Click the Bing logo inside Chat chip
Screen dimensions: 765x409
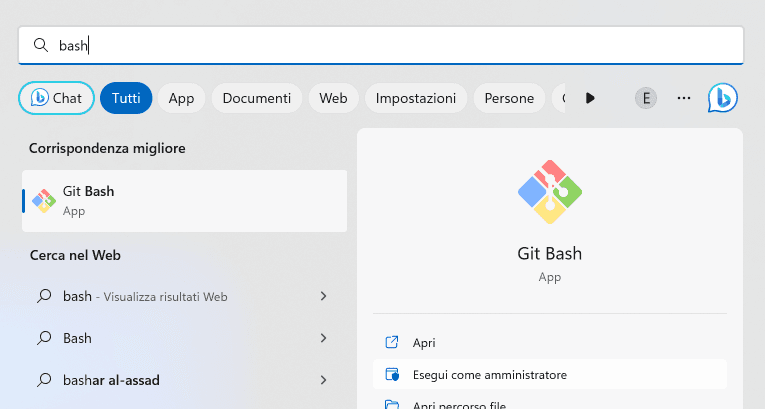click(x=39, y=98)
